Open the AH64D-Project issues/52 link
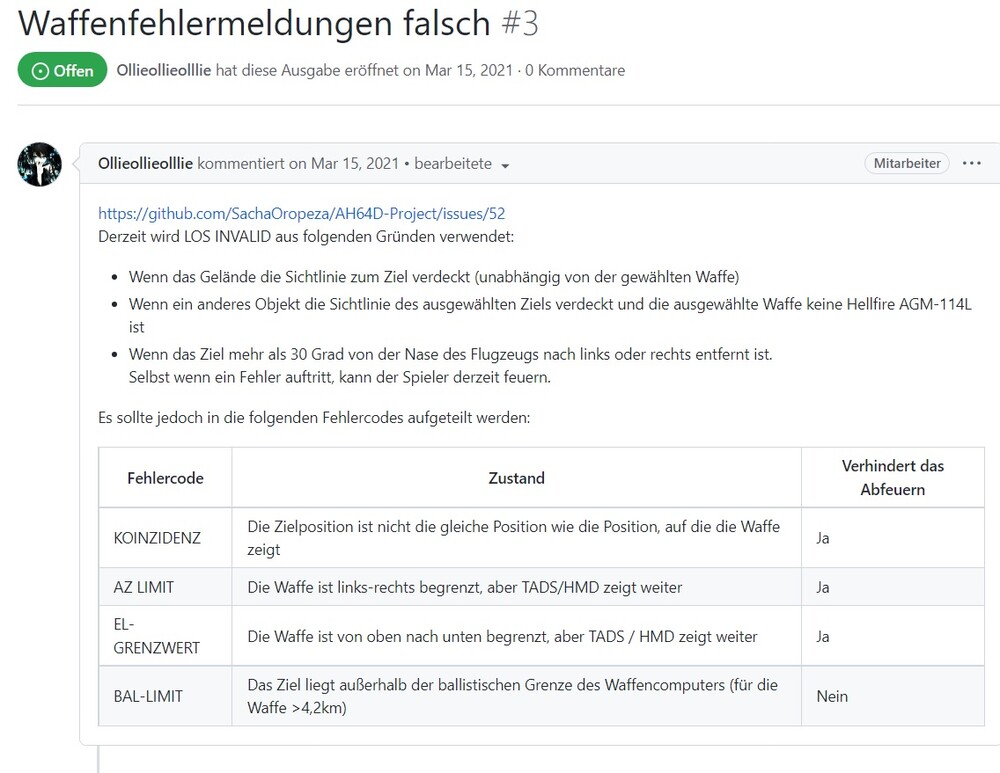Screen dimensions: 1000x773 [x=302, y=213]
